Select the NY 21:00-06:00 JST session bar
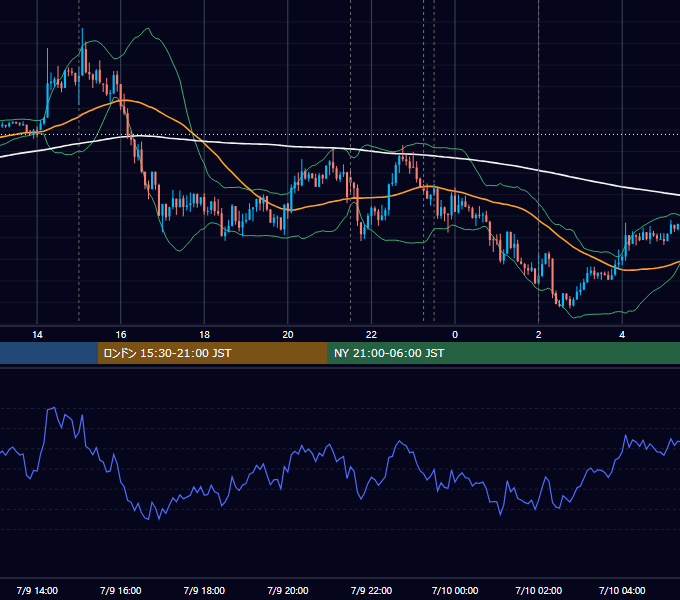Viewport: 680px width, 600px height. coord(503,353)
